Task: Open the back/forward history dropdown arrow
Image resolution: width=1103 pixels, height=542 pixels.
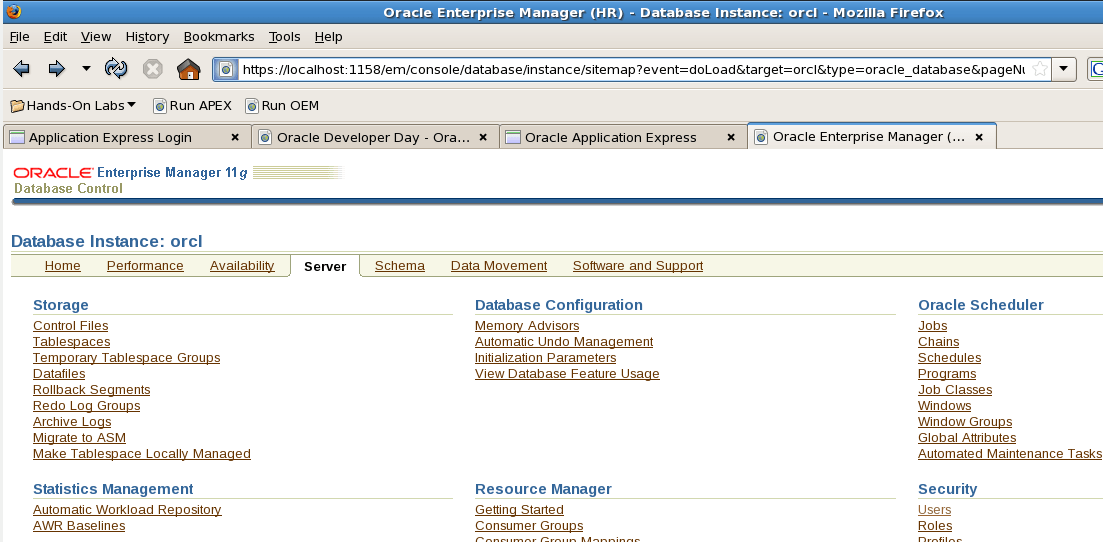Action: [87, 69]
